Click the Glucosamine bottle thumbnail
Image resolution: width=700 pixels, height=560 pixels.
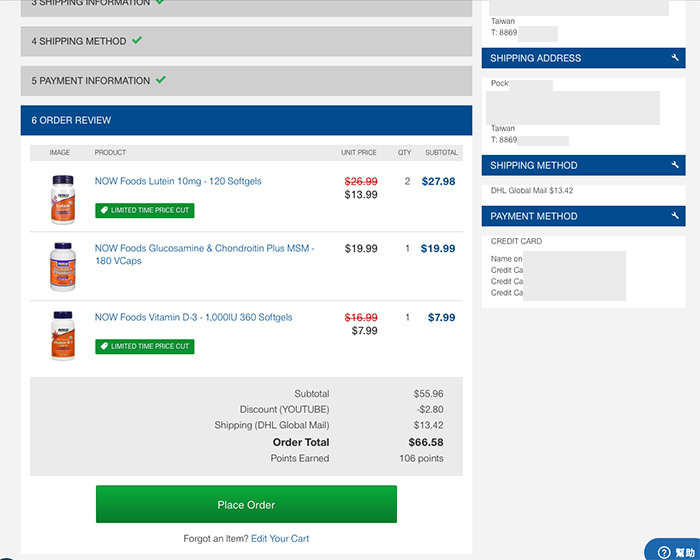click(62, 267)
